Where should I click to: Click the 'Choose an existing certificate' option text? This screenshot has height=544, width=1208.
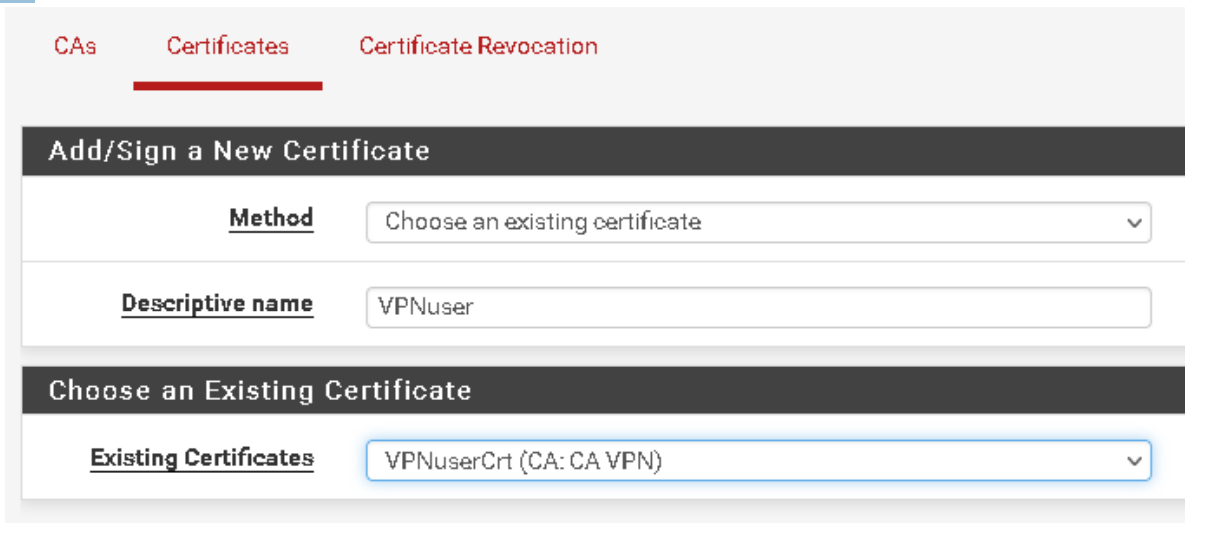(x=542, y=222)
